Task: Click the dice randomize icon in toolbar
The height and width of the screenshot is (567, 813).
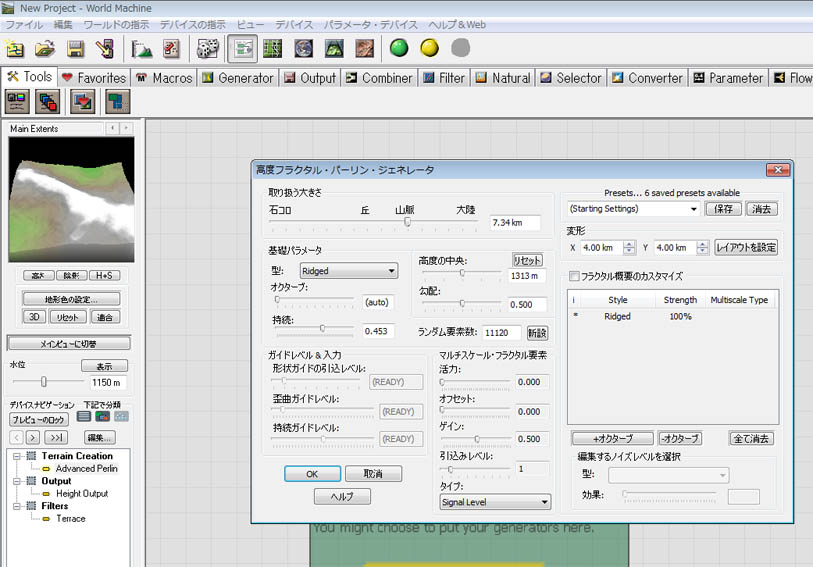Action: coord(208,48)
